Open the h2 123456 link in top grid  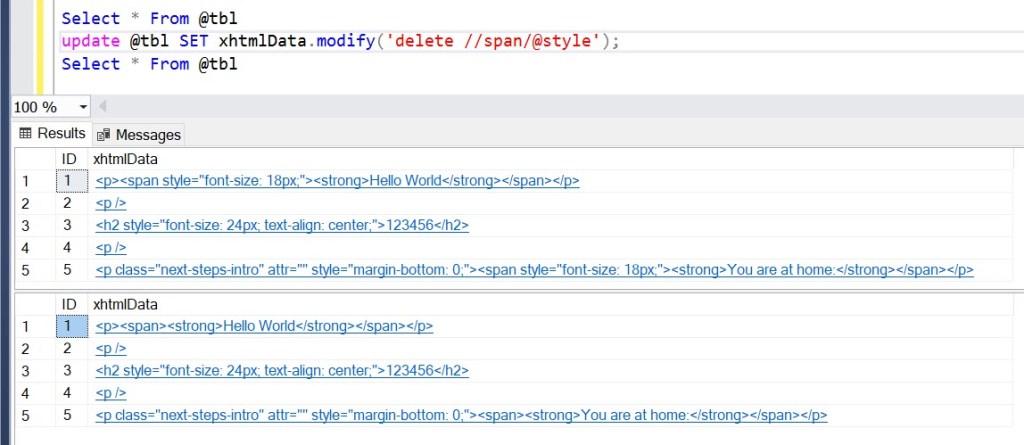tap(282, 225)
